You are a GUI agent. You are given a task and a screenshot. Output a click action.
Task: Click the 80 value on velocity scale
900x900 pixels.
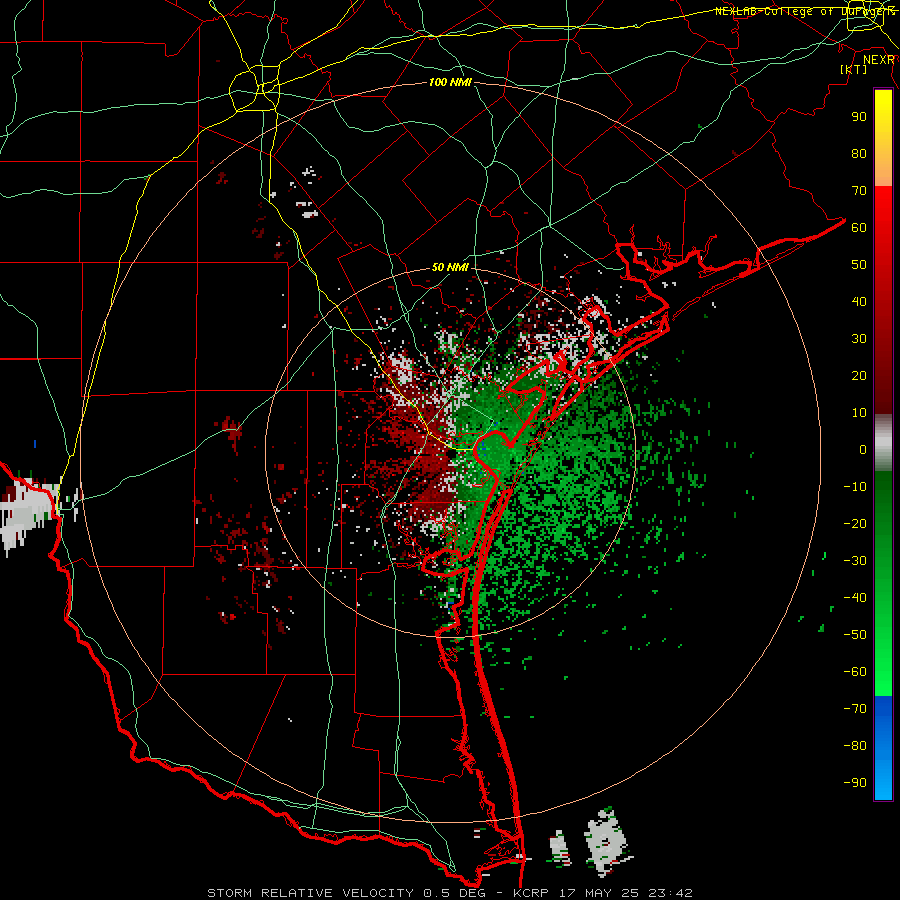[x=859, y=153]
